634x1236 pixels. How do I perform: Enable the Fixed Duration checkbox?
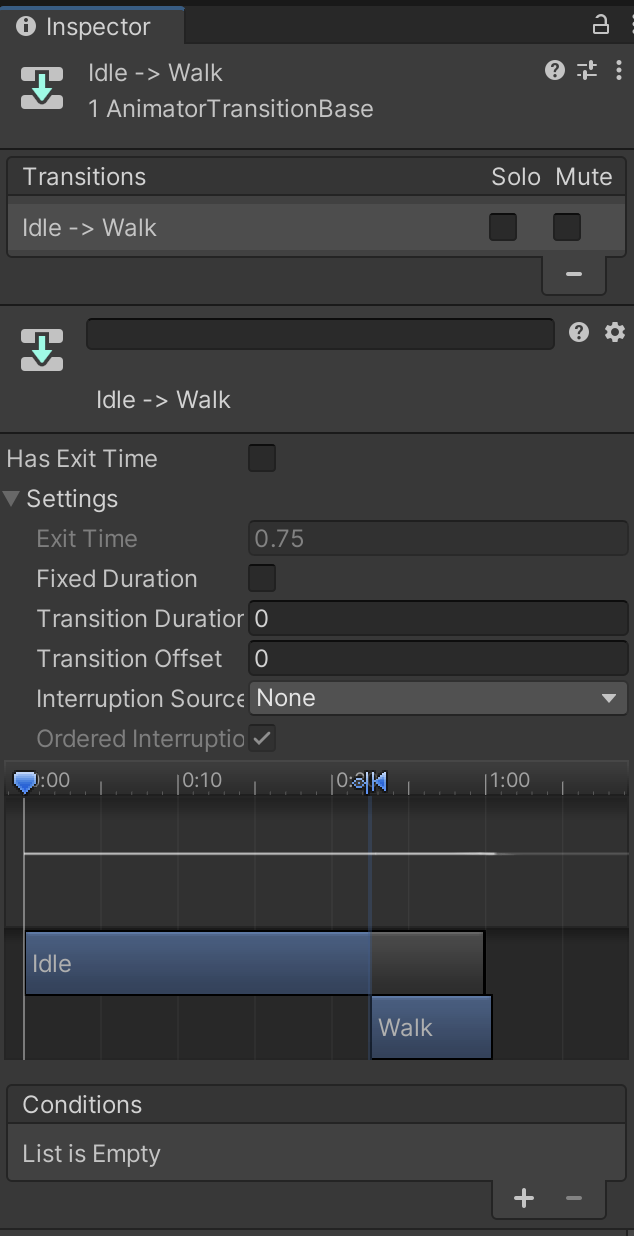(x=262, y=579)
